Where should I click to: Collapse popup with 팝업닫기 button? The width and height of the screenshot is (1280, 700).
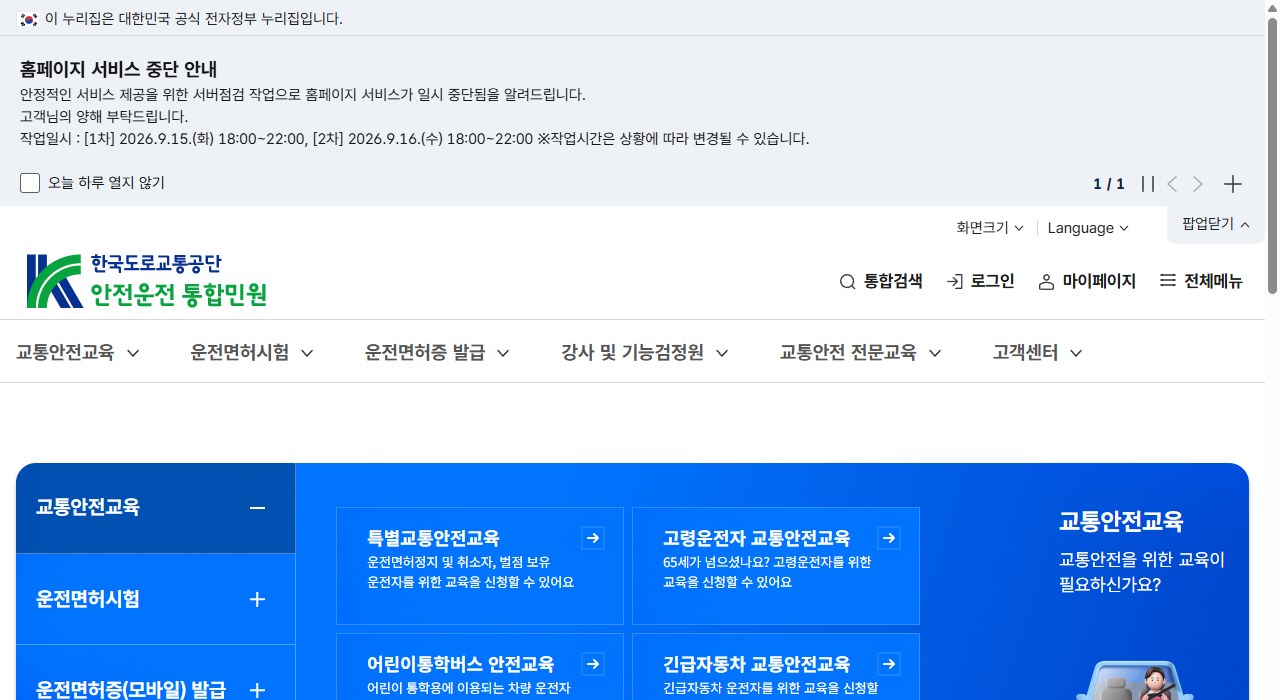(1216, 224)
